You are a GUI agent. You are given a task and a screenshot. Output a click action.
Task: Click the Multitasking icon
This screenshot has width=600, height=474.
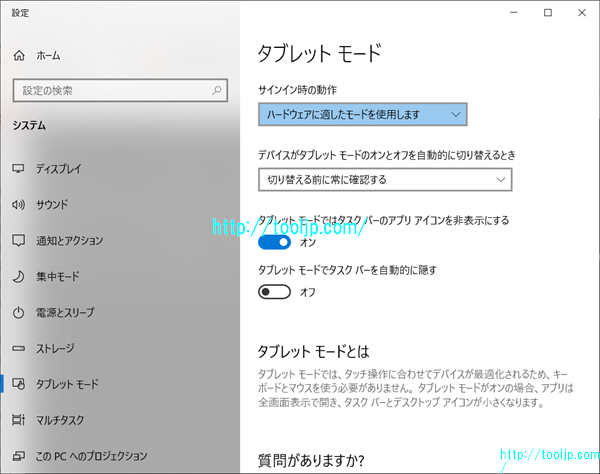[x=18, y=420]
